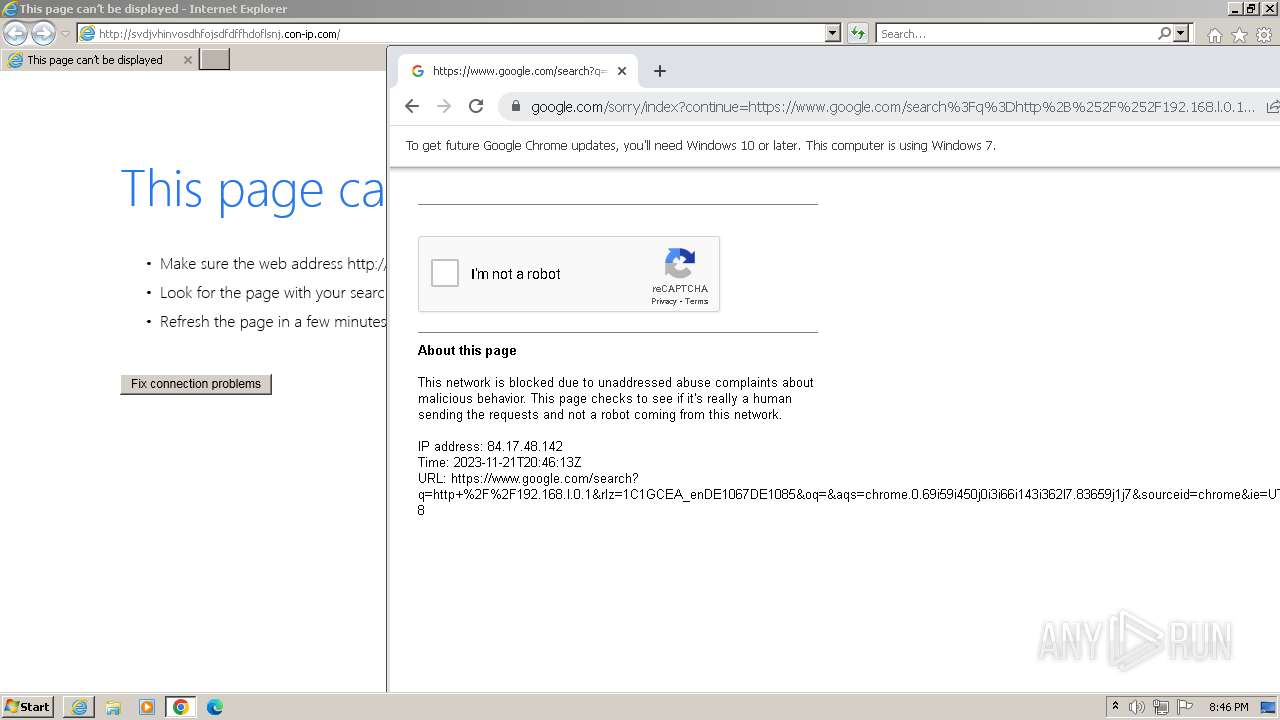The width and height of the screenshot is (1280, 720).
Task: Open Windows Media Player from taskbar
Action: (x=147, y=707)
